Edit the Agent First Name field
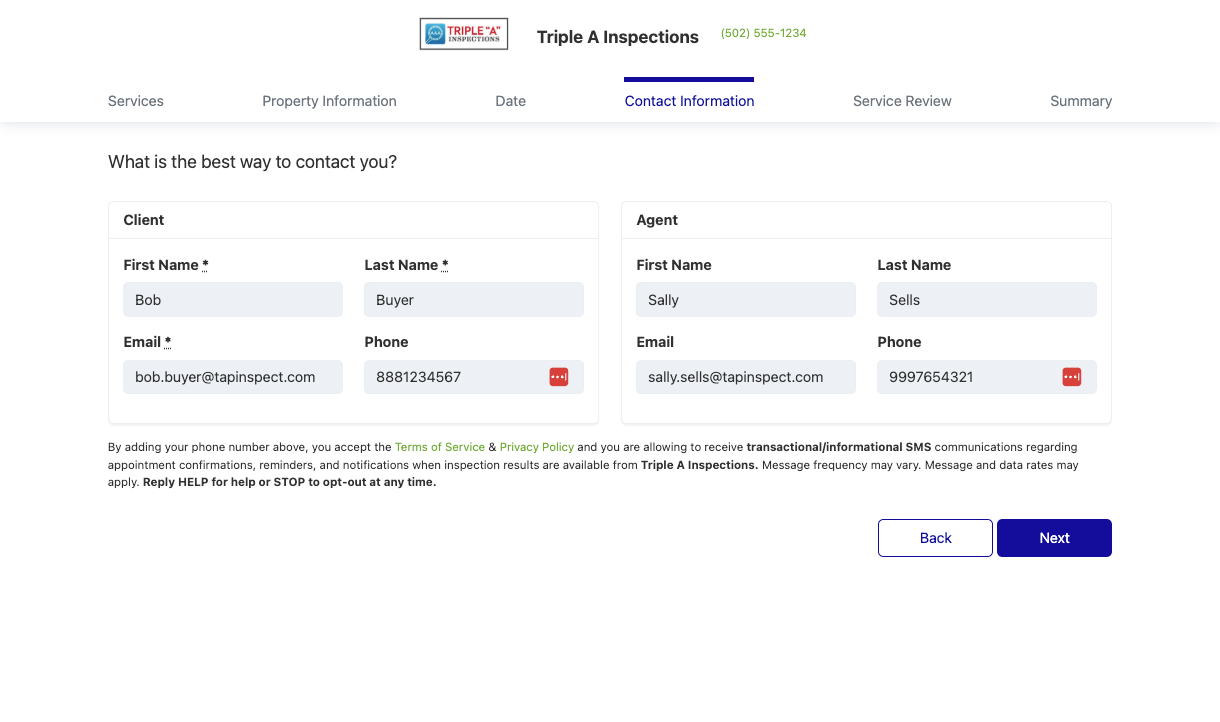 [x=746, y=300]
